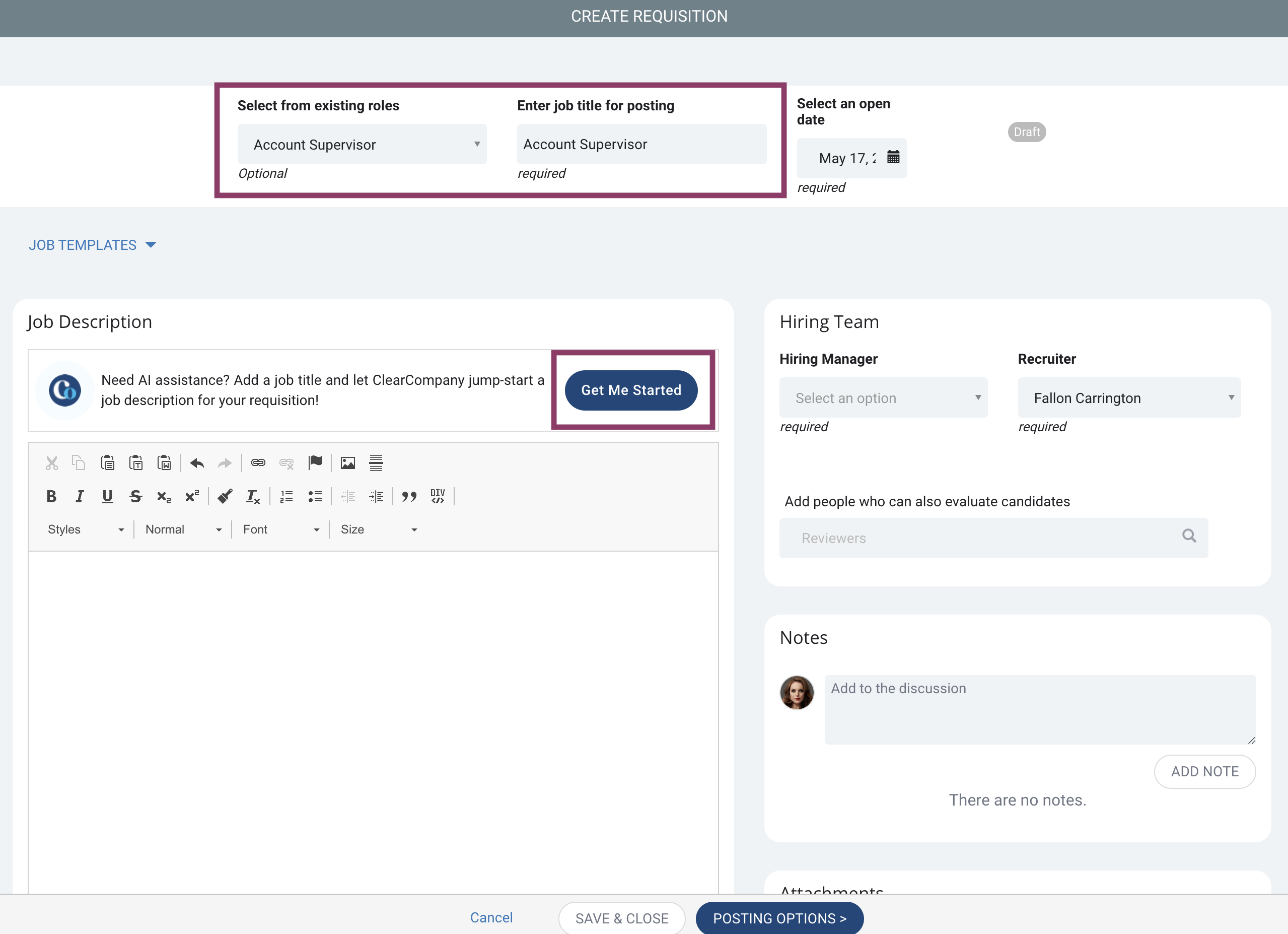Open the Hiring Manager dropdown
The height and width of the screenshot is (934, 1288).
click(883, 397)
